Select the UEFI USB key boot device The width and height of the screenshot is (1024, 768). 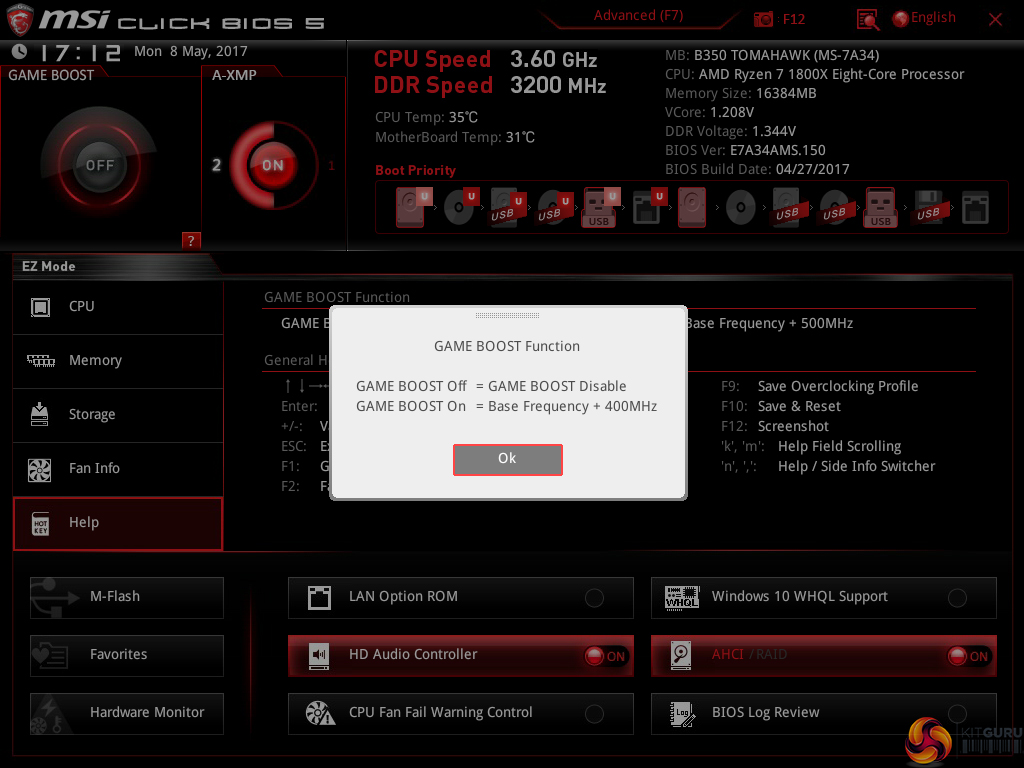[600, 207]
